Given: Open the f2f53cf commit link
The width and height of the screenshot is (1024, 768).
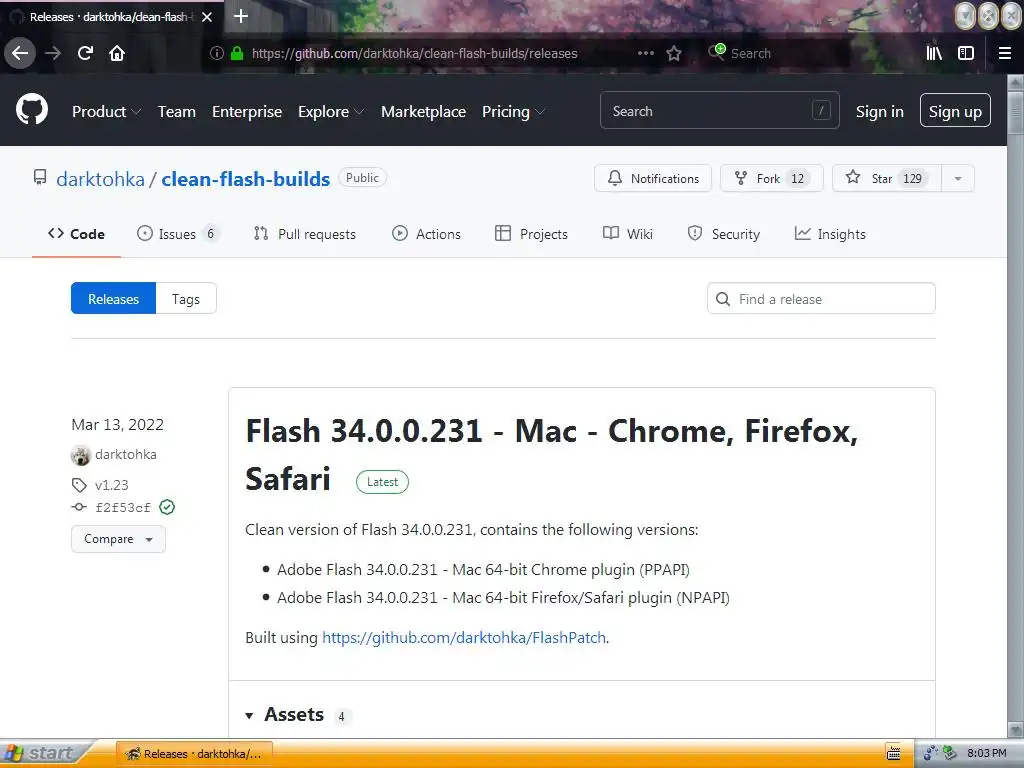Looking at the screenshot, I should (x=123, y=507).
